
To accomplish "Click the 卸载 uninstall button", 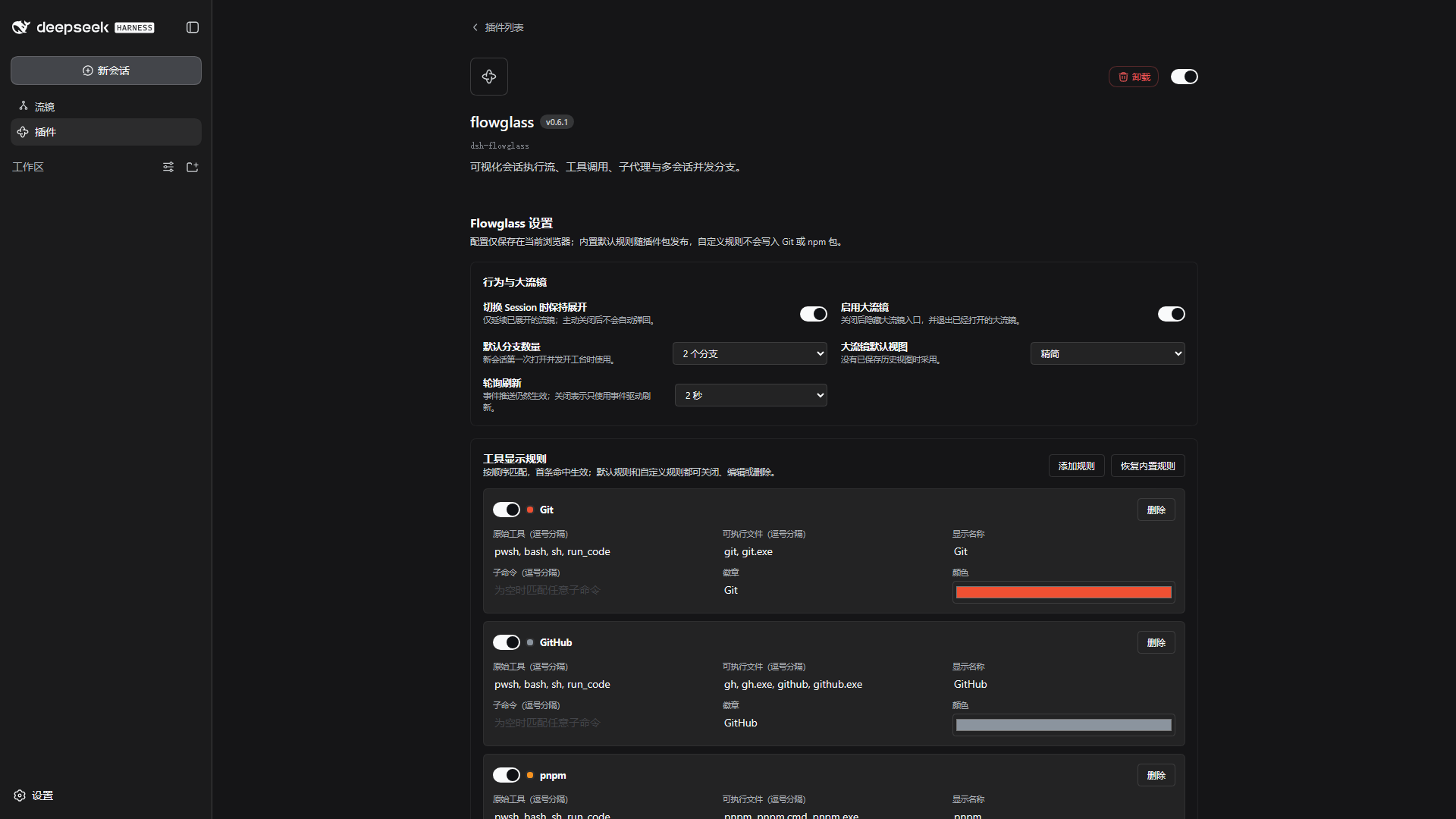I will pos(1134,77).
